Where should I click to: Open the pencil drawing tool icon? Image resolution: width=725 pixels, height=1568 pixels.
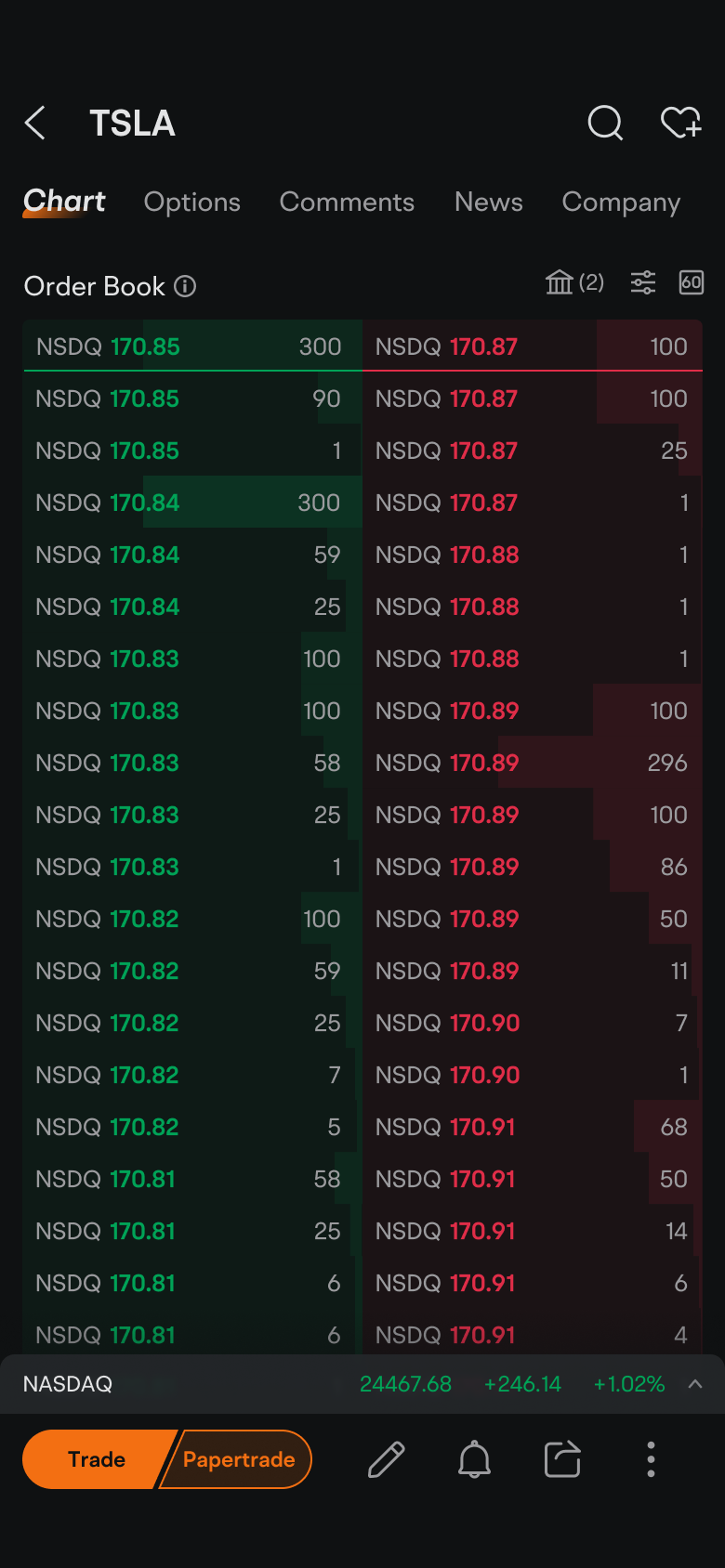386,1459
